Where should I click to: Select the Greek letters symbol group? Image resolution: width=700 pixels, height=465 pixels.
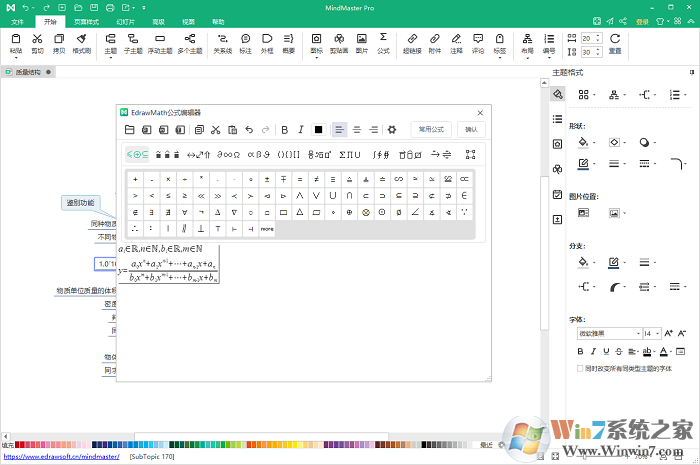coord(258,154)
